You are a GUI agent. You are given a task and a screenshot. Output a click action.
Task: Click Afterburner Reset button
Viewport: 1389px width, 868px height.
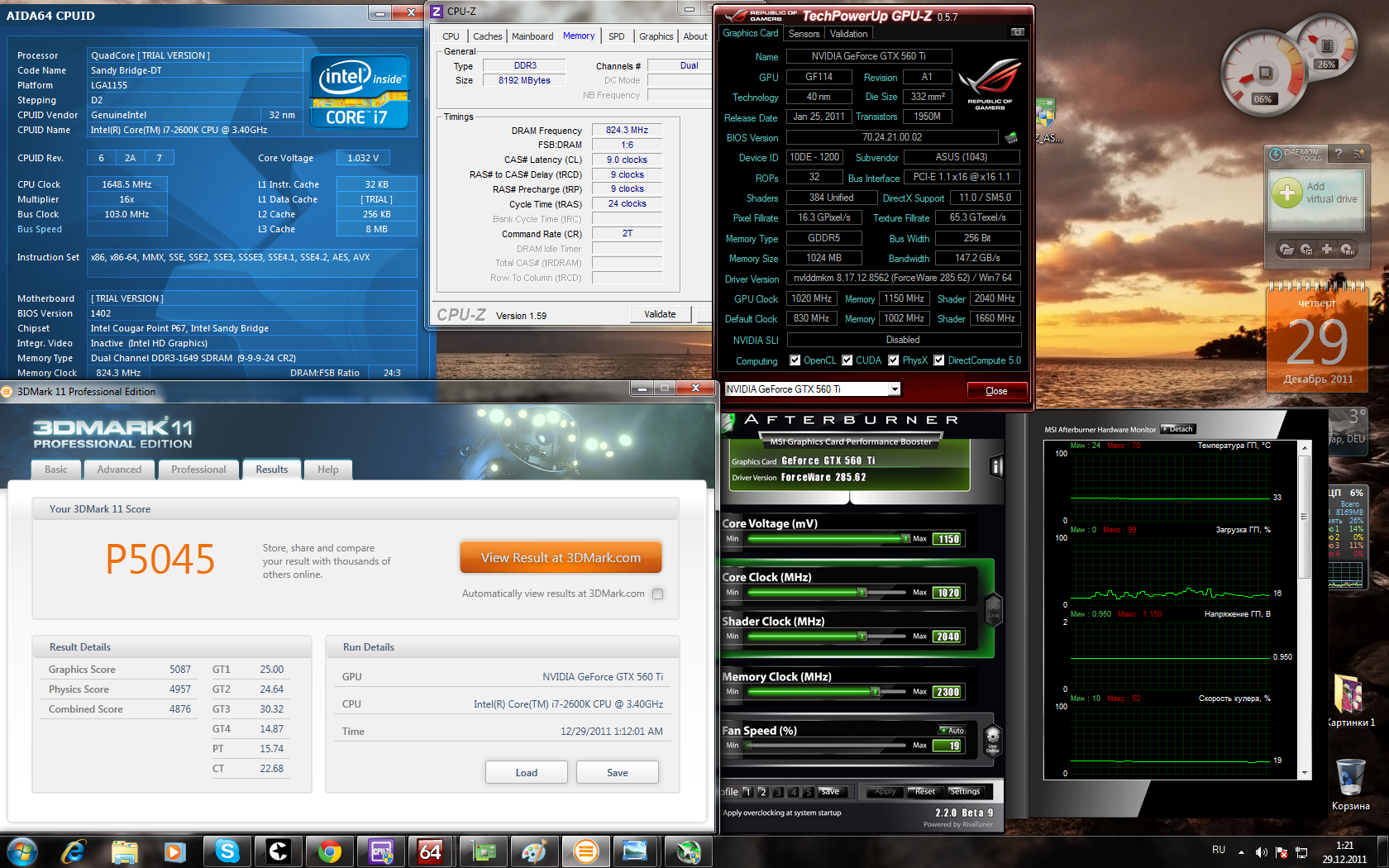tap(925, 792)
